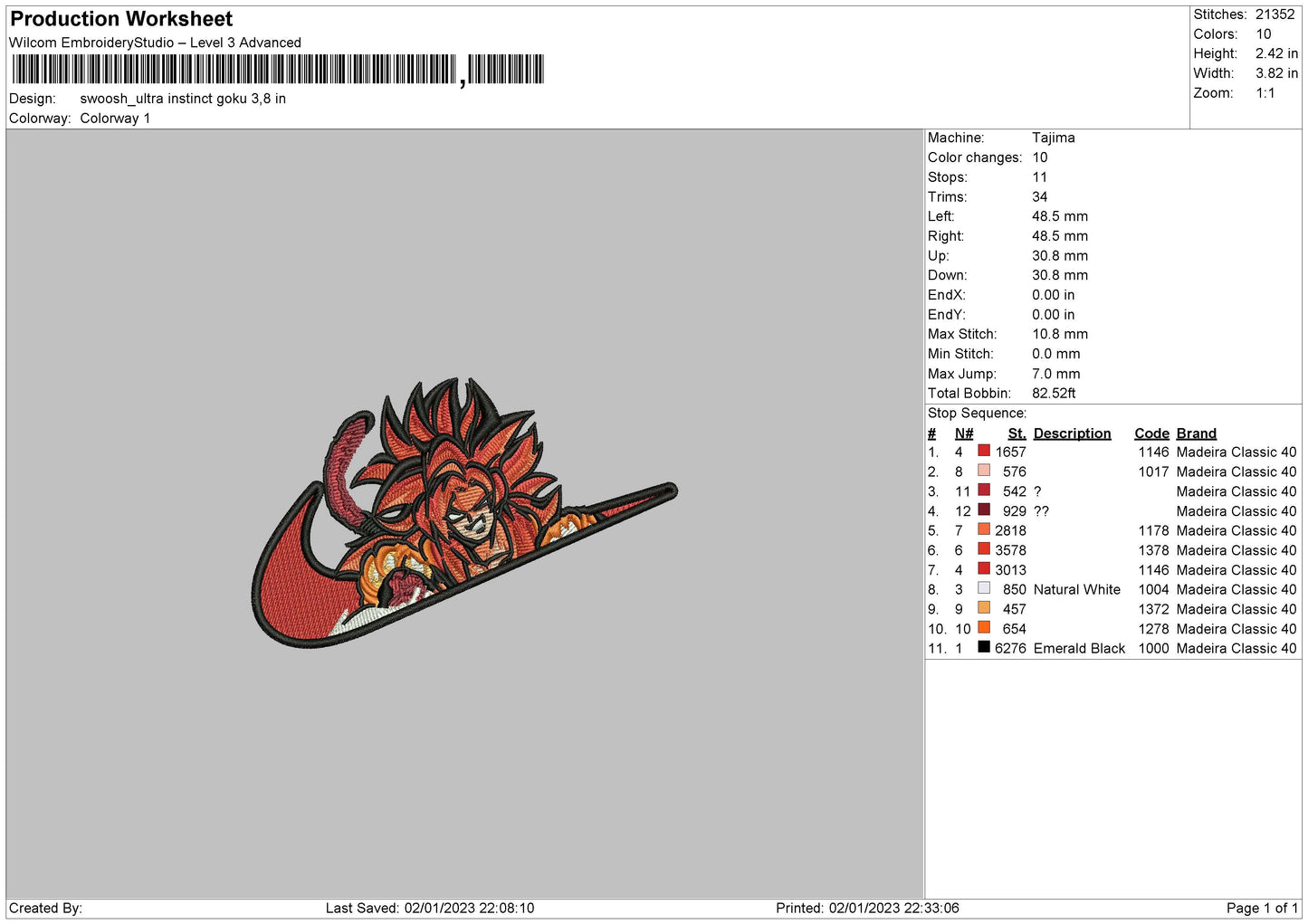Screen dimensions: 1308x924
Task: Click the Code column header
Action: pos(1151,433)
